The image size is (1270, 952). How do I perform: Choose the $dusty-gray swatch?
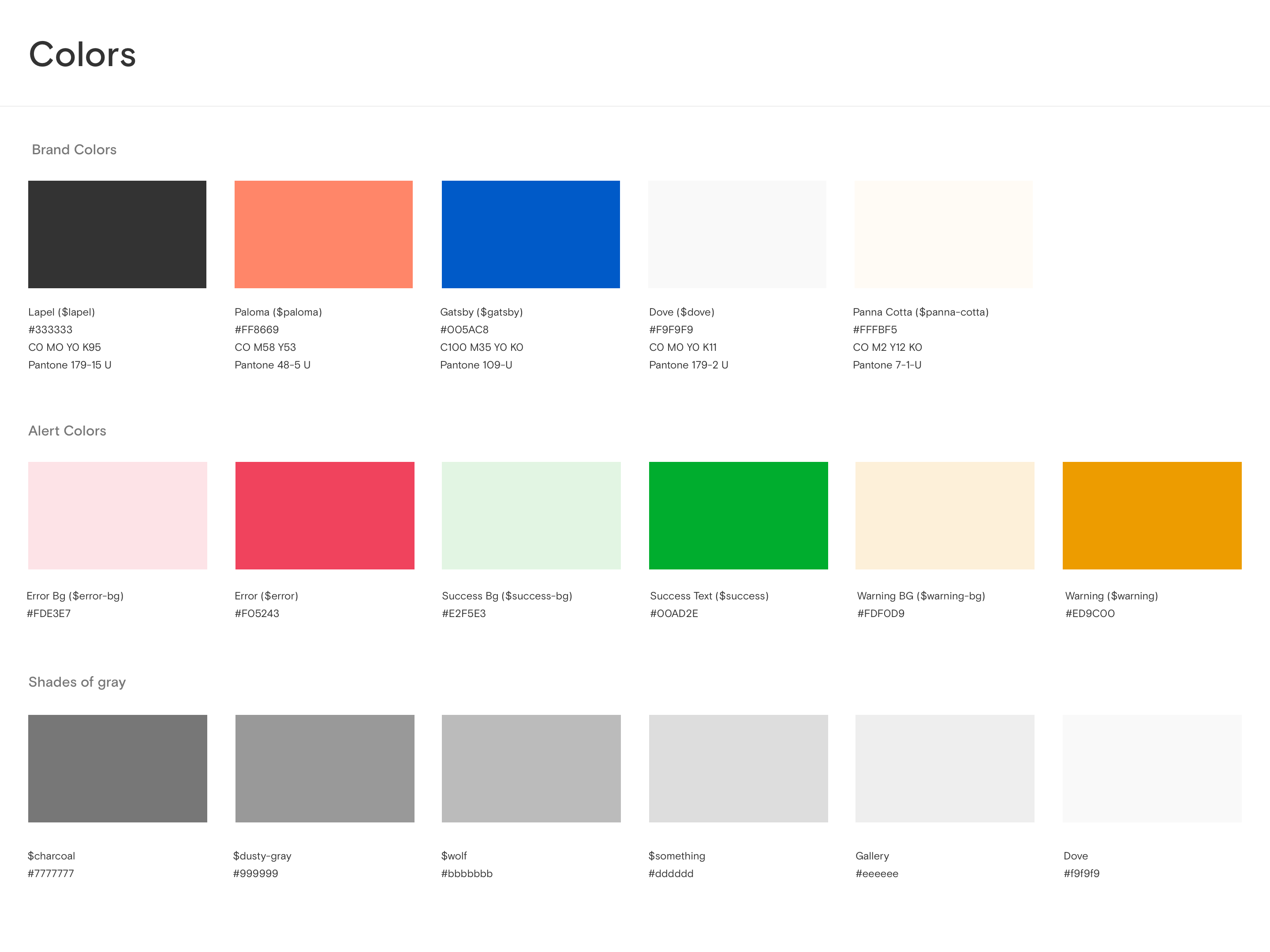(x=325, y=768)
